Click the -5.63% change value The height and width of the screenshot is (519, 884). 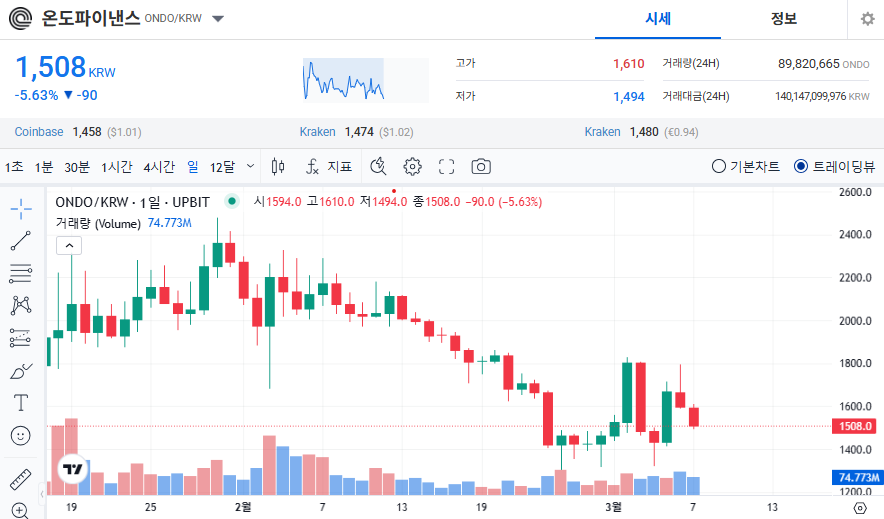[36, 95]
